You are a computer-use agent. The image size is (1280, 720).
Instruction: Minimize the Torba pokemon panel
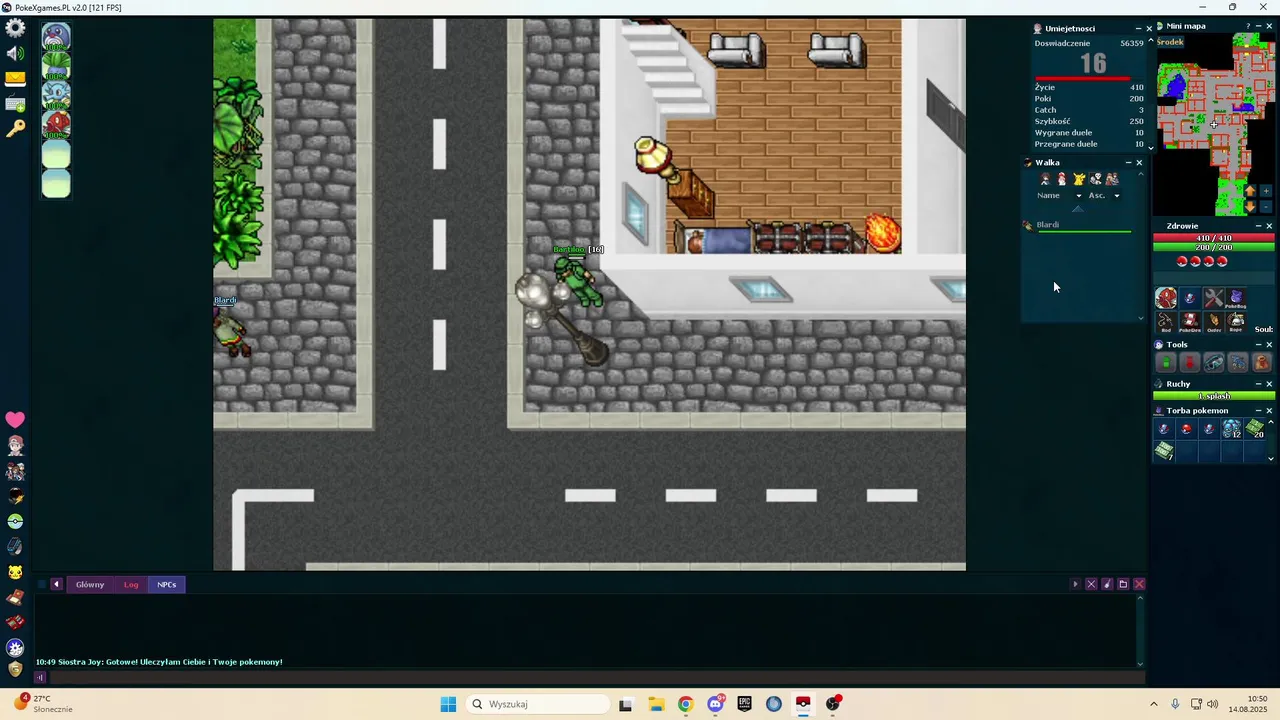pyautogui.click(x=1258, y=411)
